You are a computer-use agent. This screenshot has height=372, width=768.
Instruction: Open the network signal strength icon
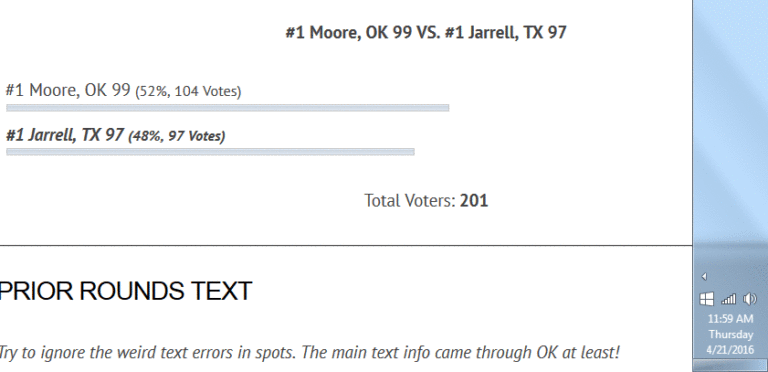coord(728,299)
